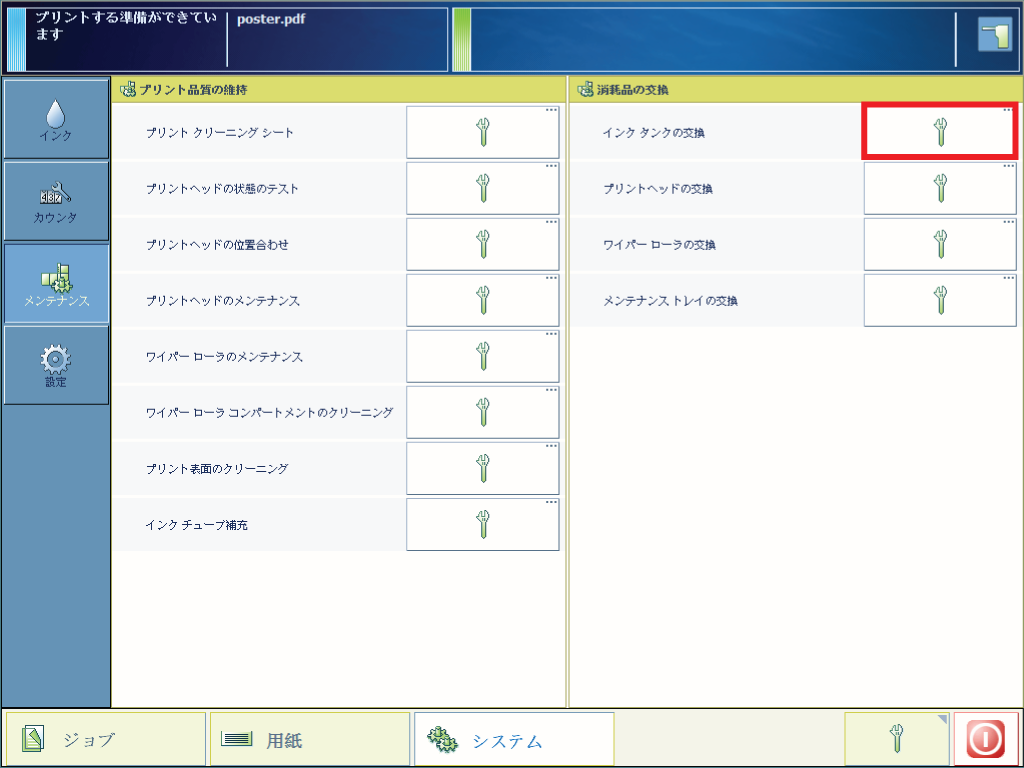Click the インク チューブ補充 label
Image resolution: width=1024 pixels, height=768 pixels.
tap(197, 525)
